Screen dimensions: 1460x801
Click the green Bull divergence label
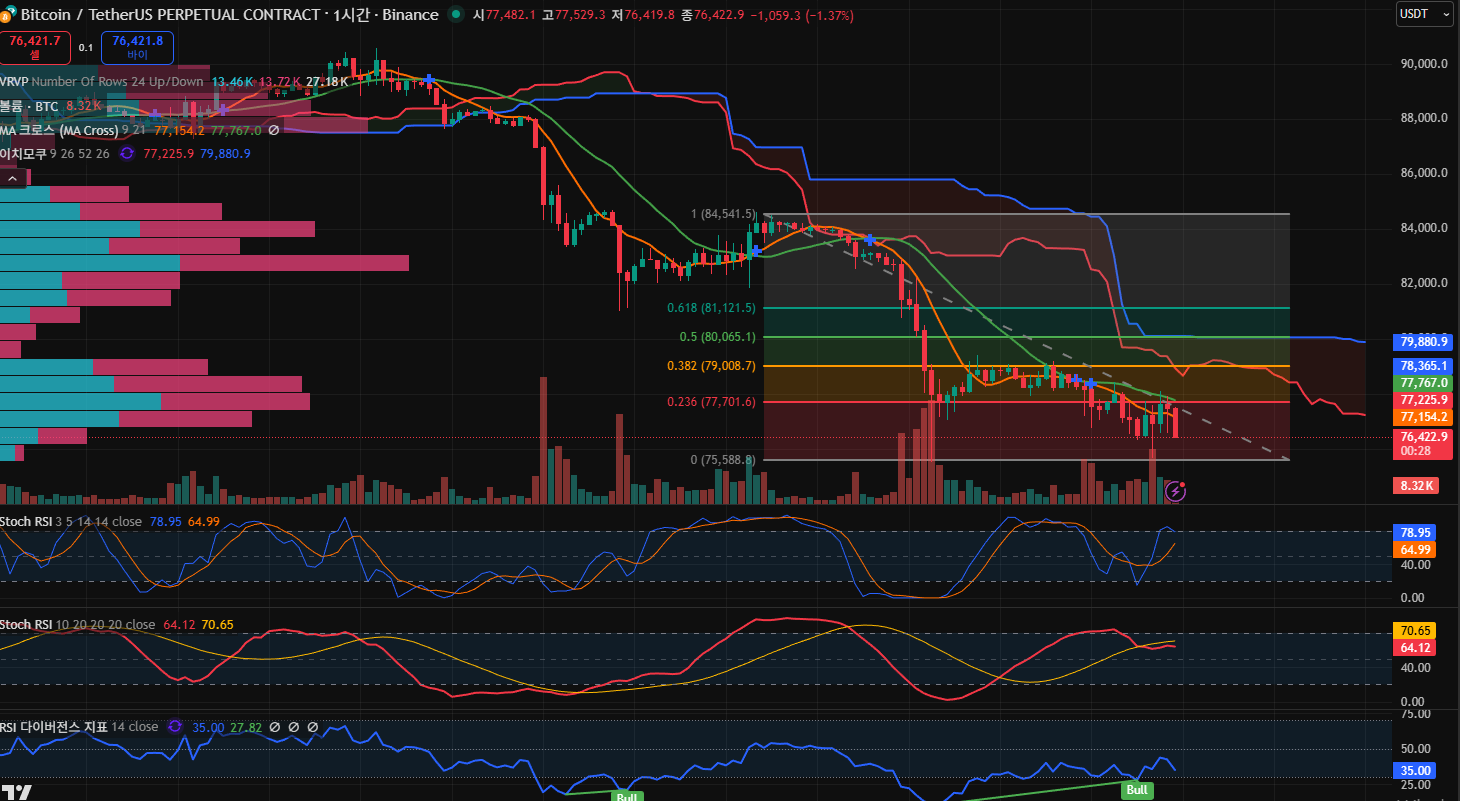[1136, 790]
